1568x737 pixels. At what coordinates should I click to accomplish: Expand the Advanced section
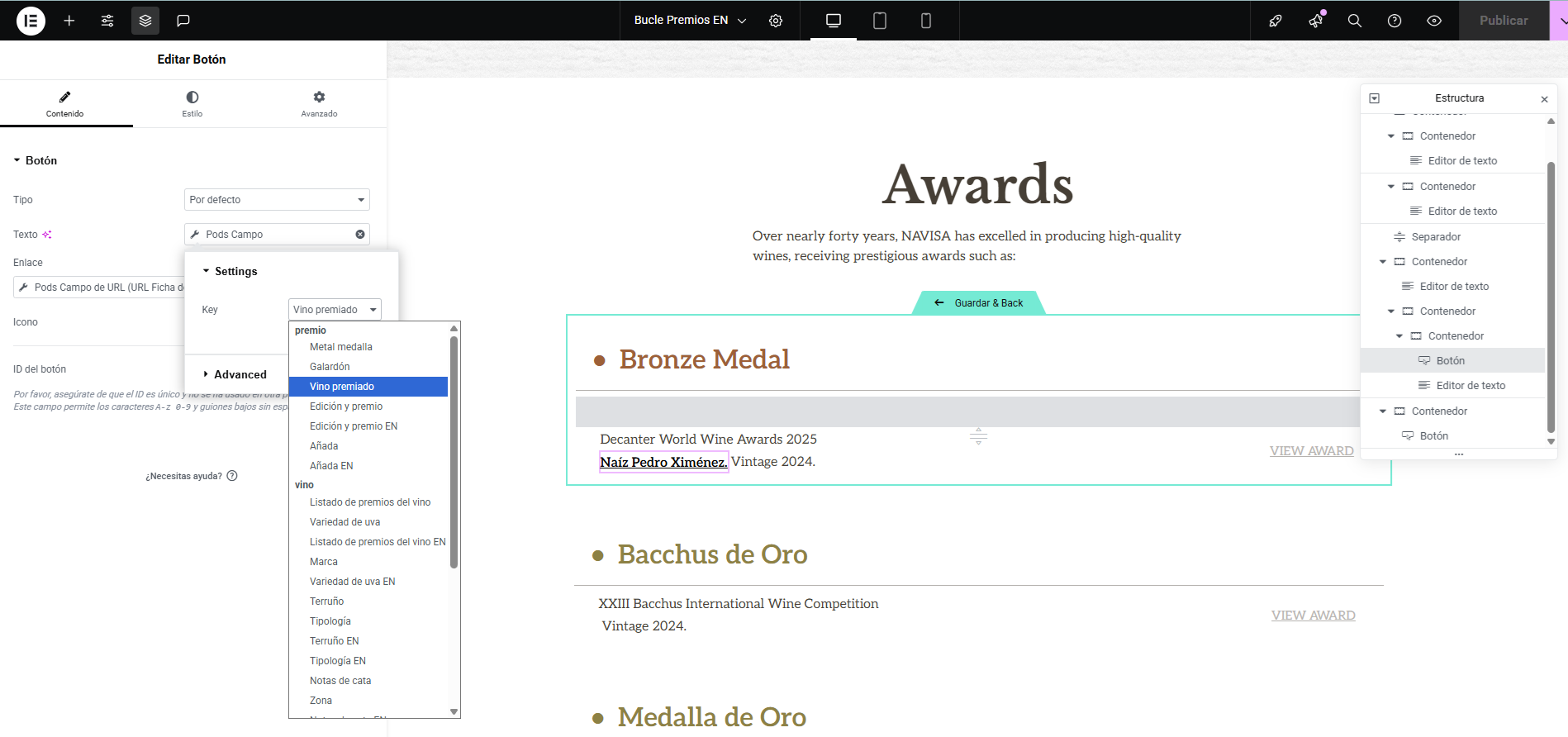[x=240, y=374]
